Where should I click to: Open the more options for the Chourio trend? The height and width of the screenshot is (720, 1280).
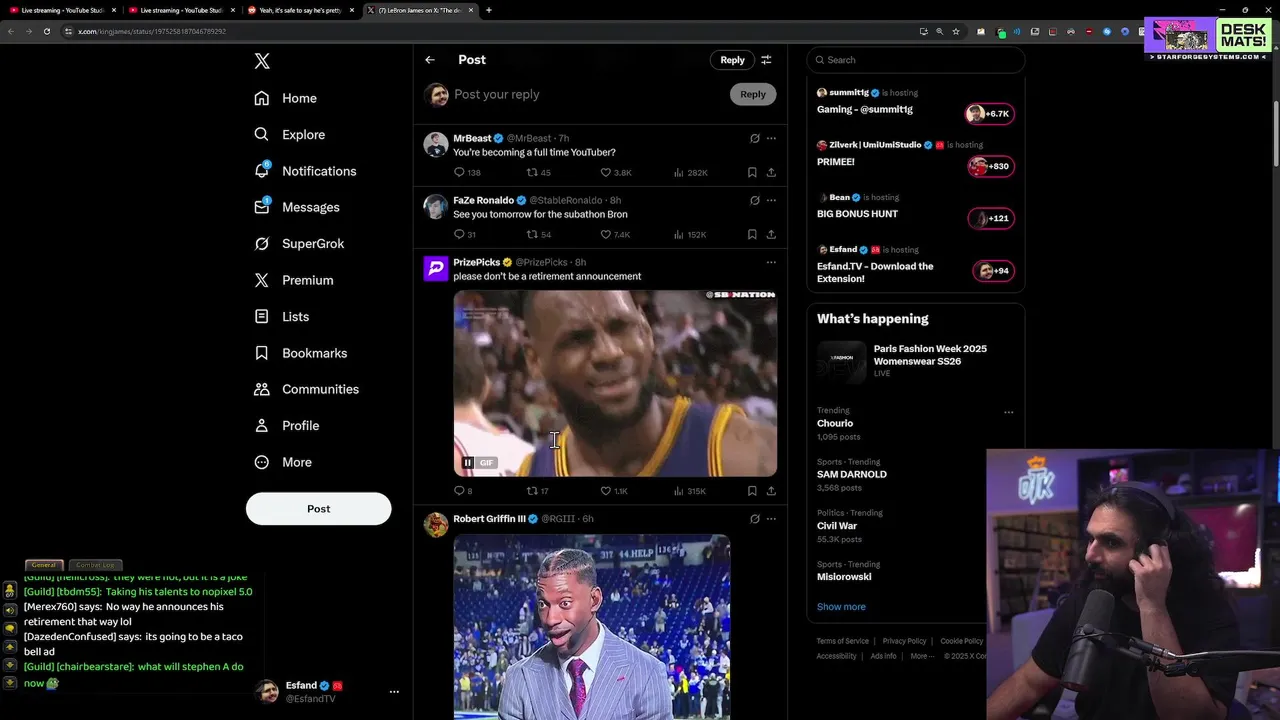pyautogui.click(x=1008, y=412)
